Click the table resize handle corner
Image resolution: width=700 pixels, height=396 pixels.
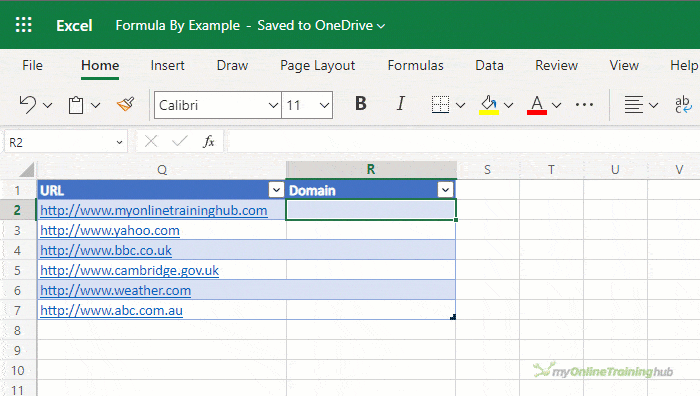point(453,317)
